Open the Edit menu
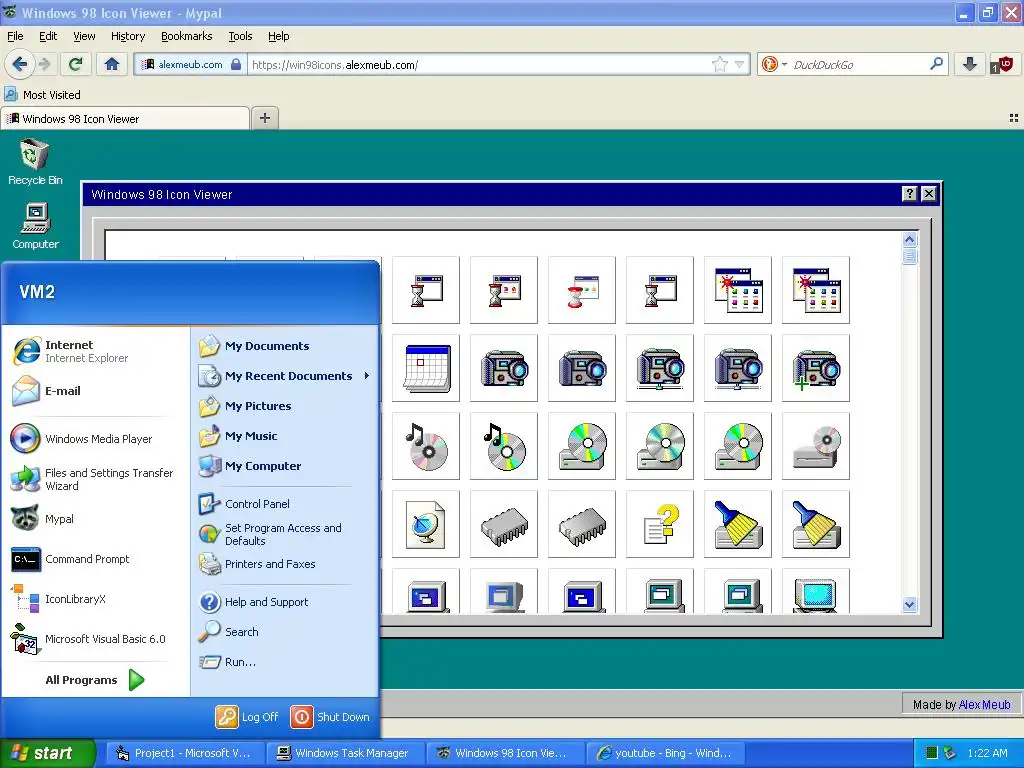 point(48,36)
